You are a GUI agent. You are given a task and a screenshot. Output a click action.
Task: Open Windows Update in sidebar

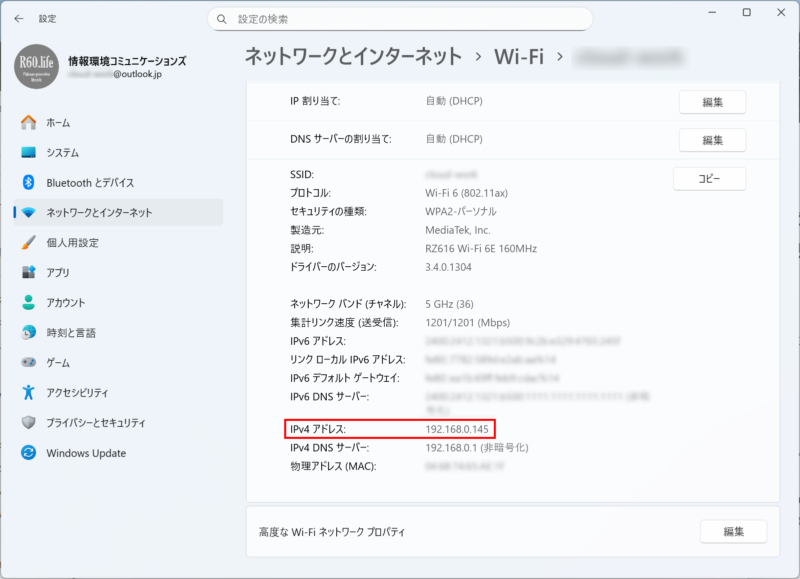pyautogui.click(x=85, y=453)
